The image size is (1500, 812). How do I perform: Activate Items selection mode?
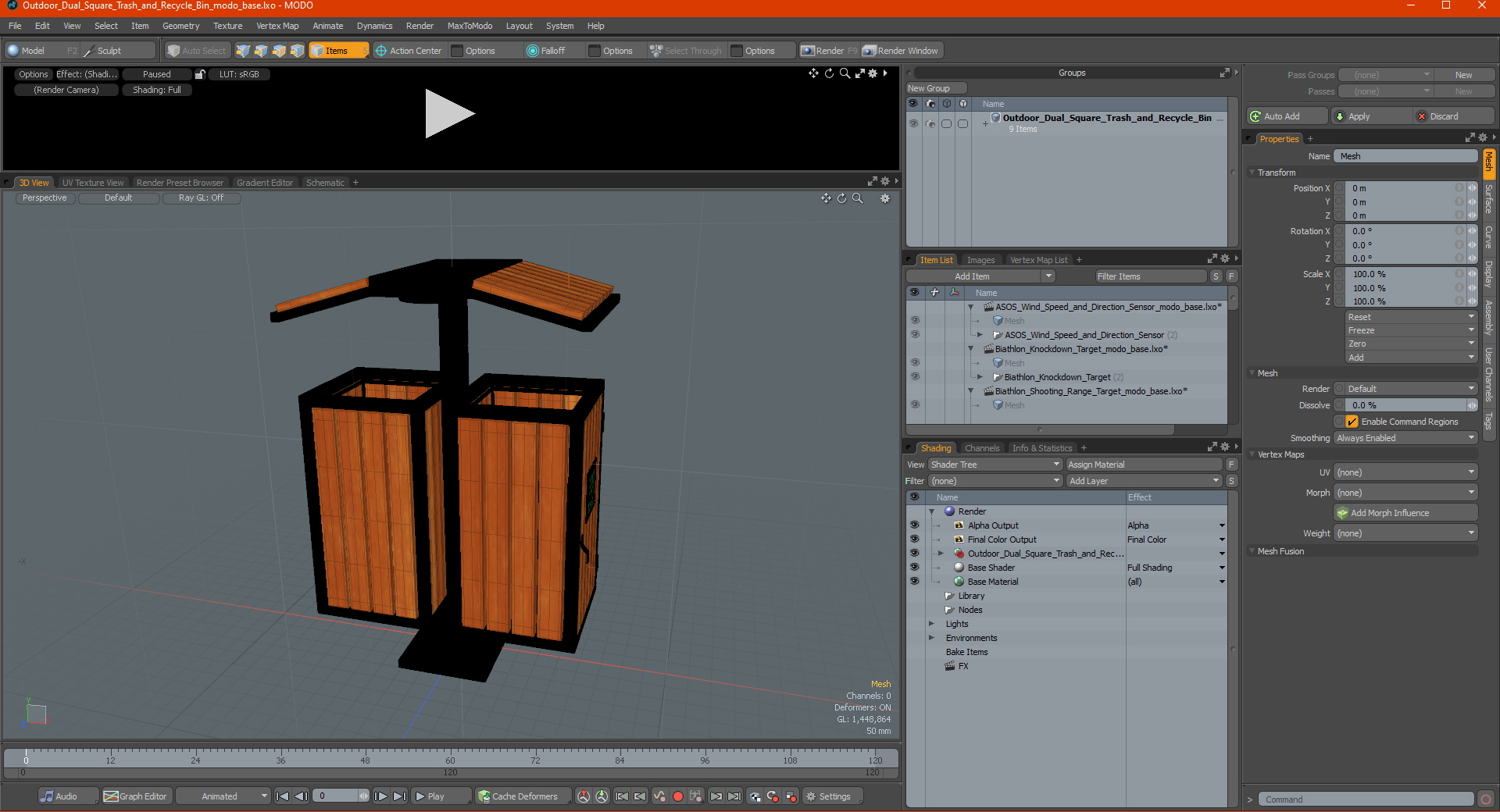coord(338,51)
